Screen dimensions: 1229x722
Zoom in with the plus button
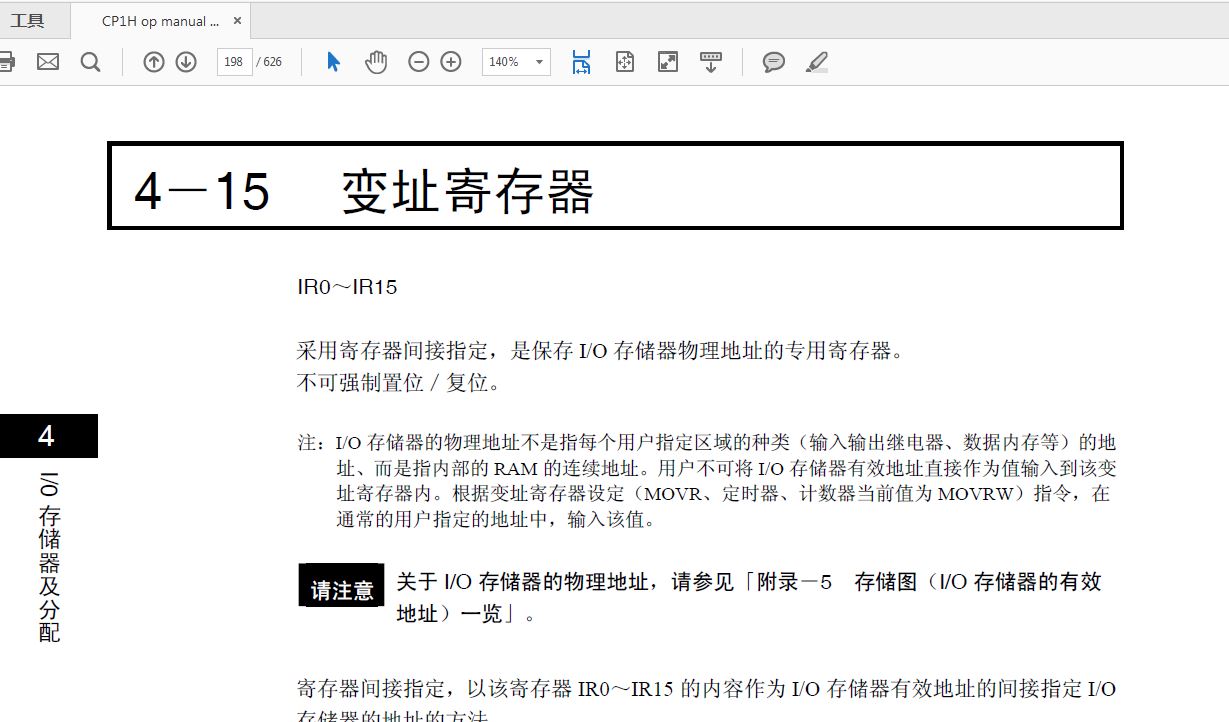click(451, 62)
